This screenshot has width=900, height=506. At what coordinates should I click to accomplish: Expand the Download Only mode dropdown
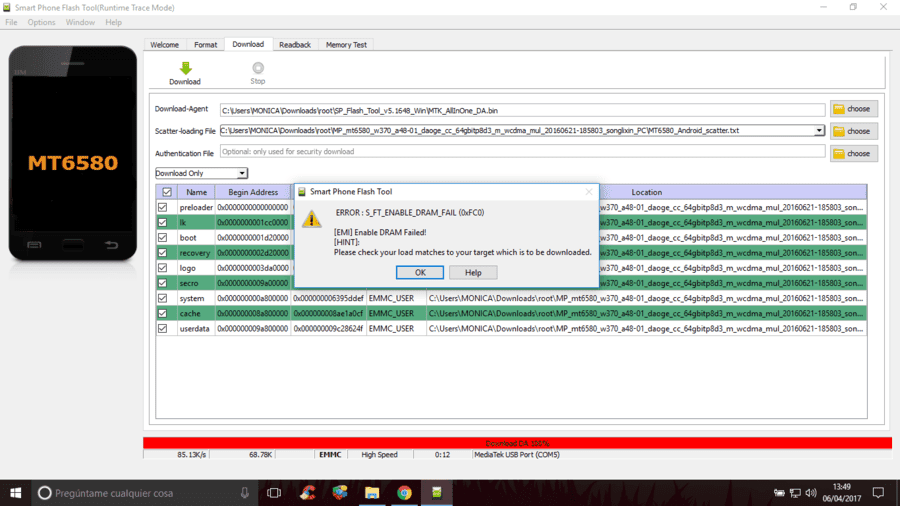[x=242, y=173]
